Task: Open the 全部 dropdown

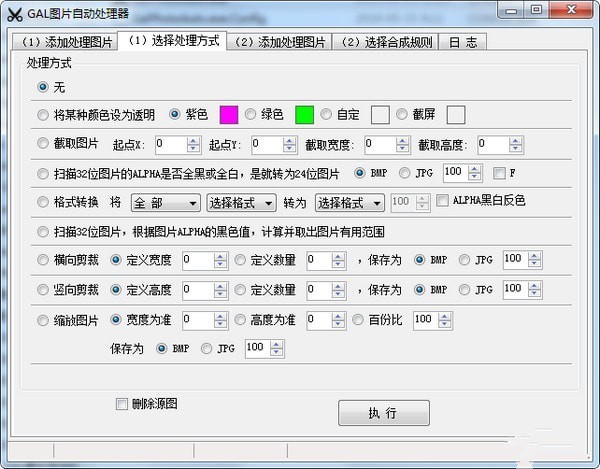Action: point(165,203)
